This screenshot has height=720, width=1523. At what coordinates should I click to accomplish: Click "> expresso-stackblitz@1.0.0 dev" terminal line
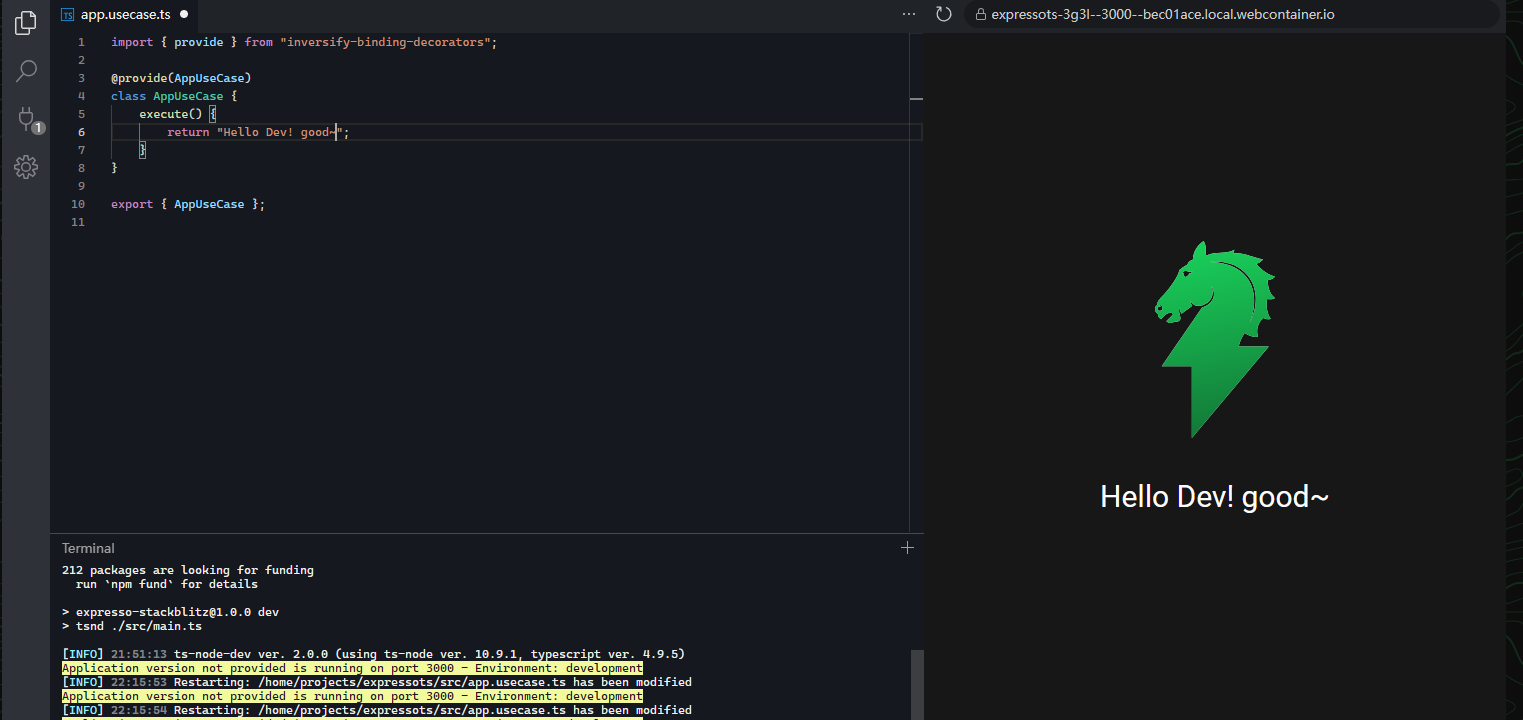[170, 612]
